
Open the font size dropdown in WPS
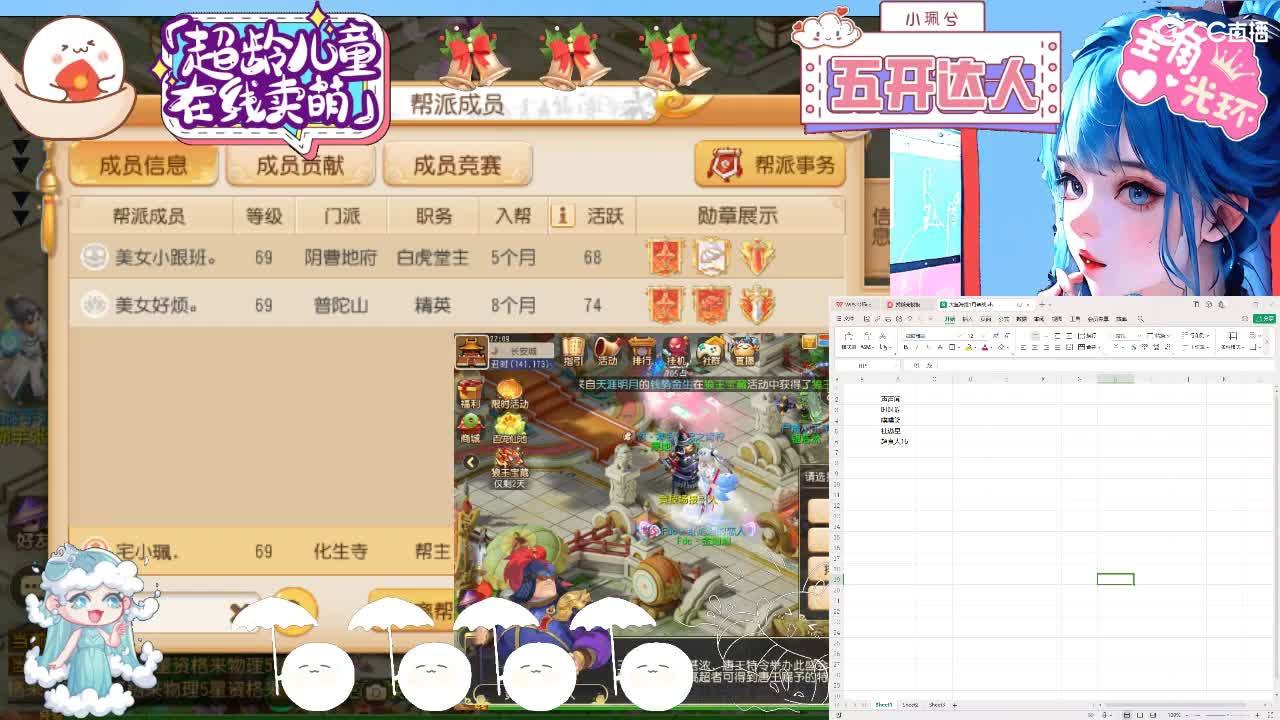pyautogui.click(x=984, y=336)
